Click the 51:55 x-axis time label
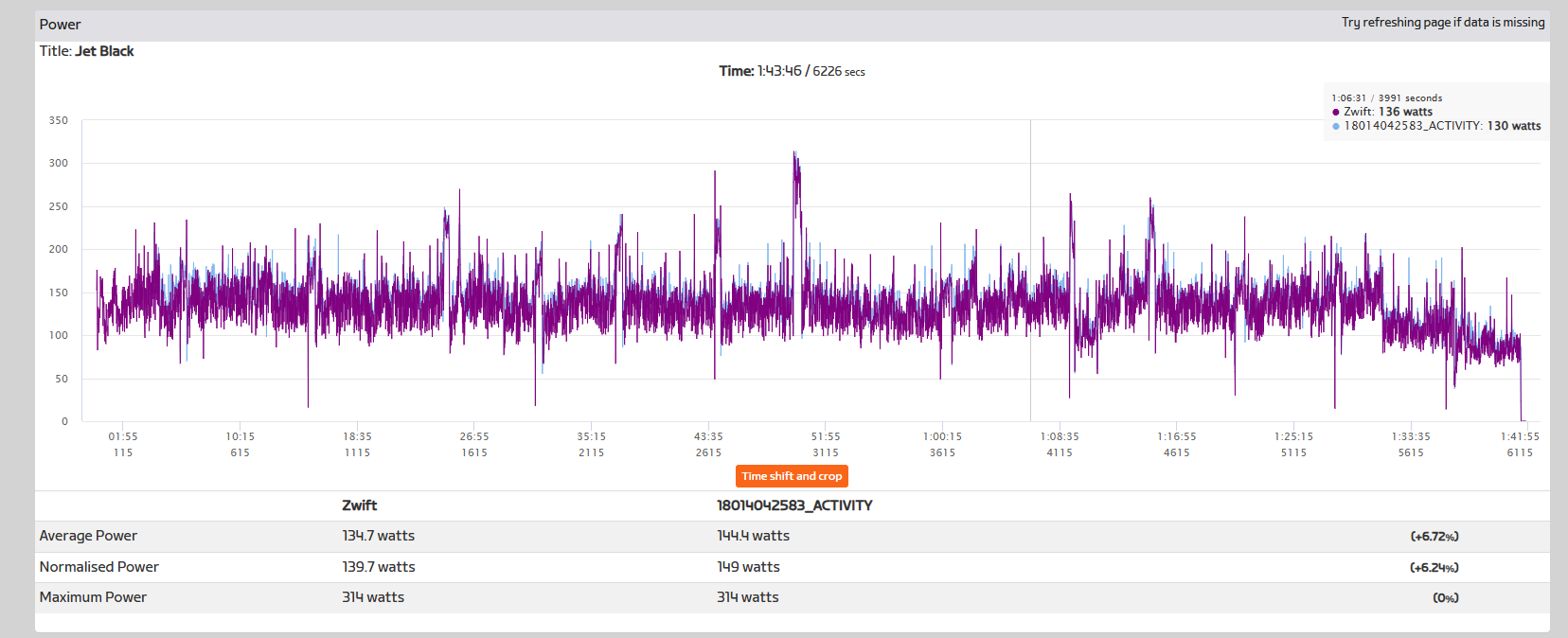Screen dimensions: 1568x638 pyautogui.click(x=826, y=436)
